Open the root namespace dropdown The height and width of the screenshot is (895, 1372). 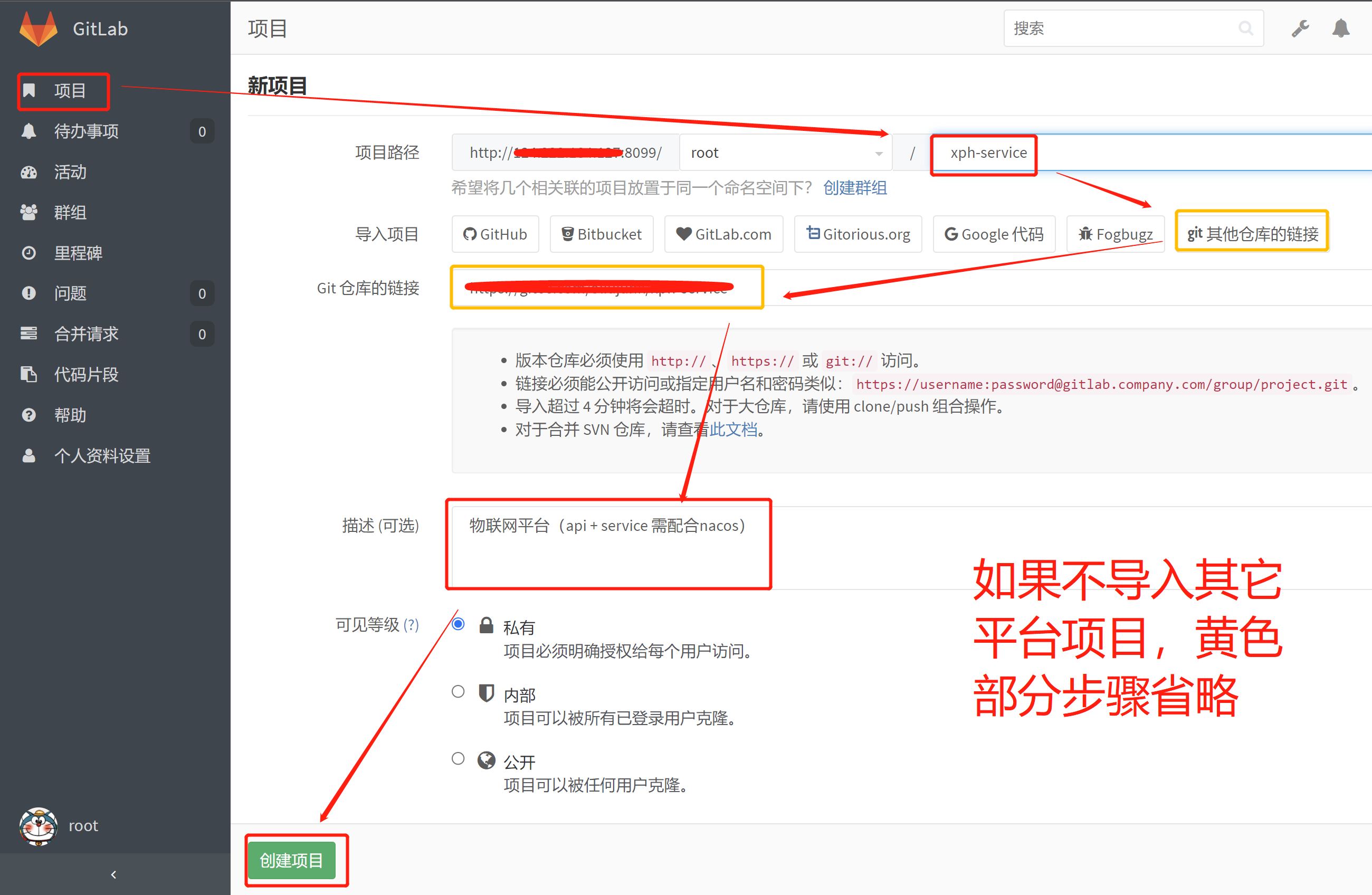pos(785,153)
